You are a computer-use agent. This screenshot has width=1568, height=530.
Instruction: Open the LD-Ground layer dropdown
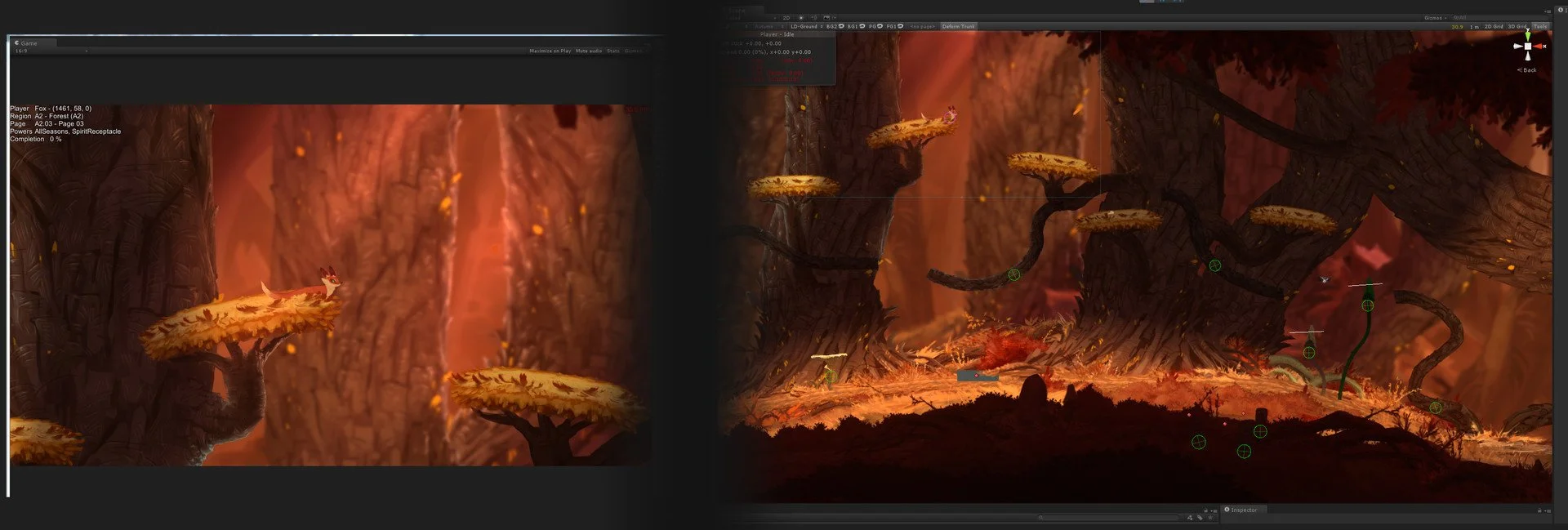point(806,26)
